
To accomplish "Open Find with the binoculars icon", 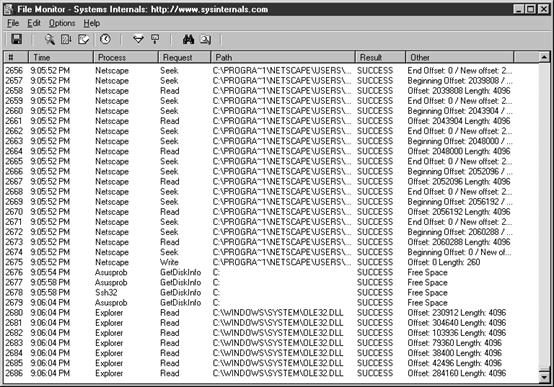I will [188, 39].
